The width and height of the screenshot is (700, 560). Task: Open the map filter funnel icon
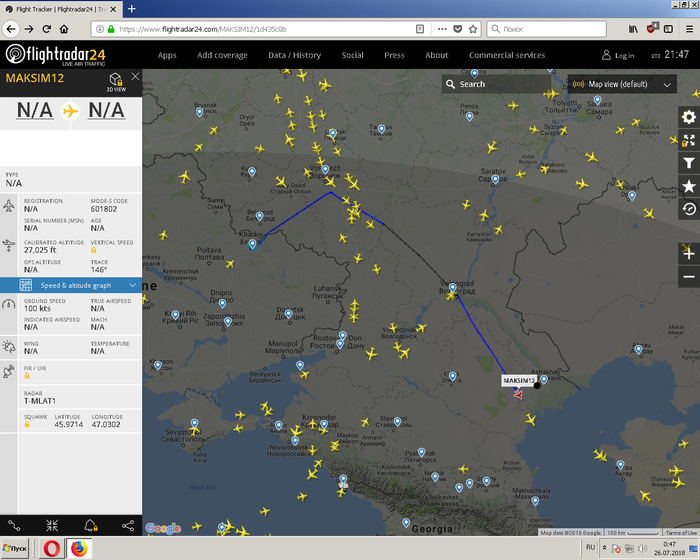point(689,163)
